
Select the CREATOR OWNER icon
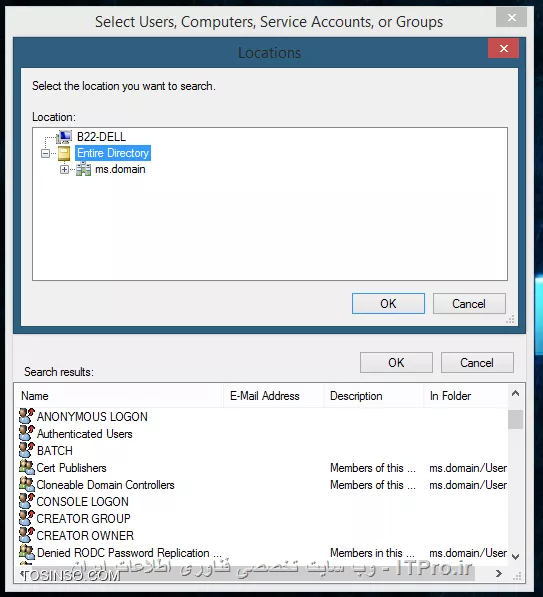(x=27, y=535)
